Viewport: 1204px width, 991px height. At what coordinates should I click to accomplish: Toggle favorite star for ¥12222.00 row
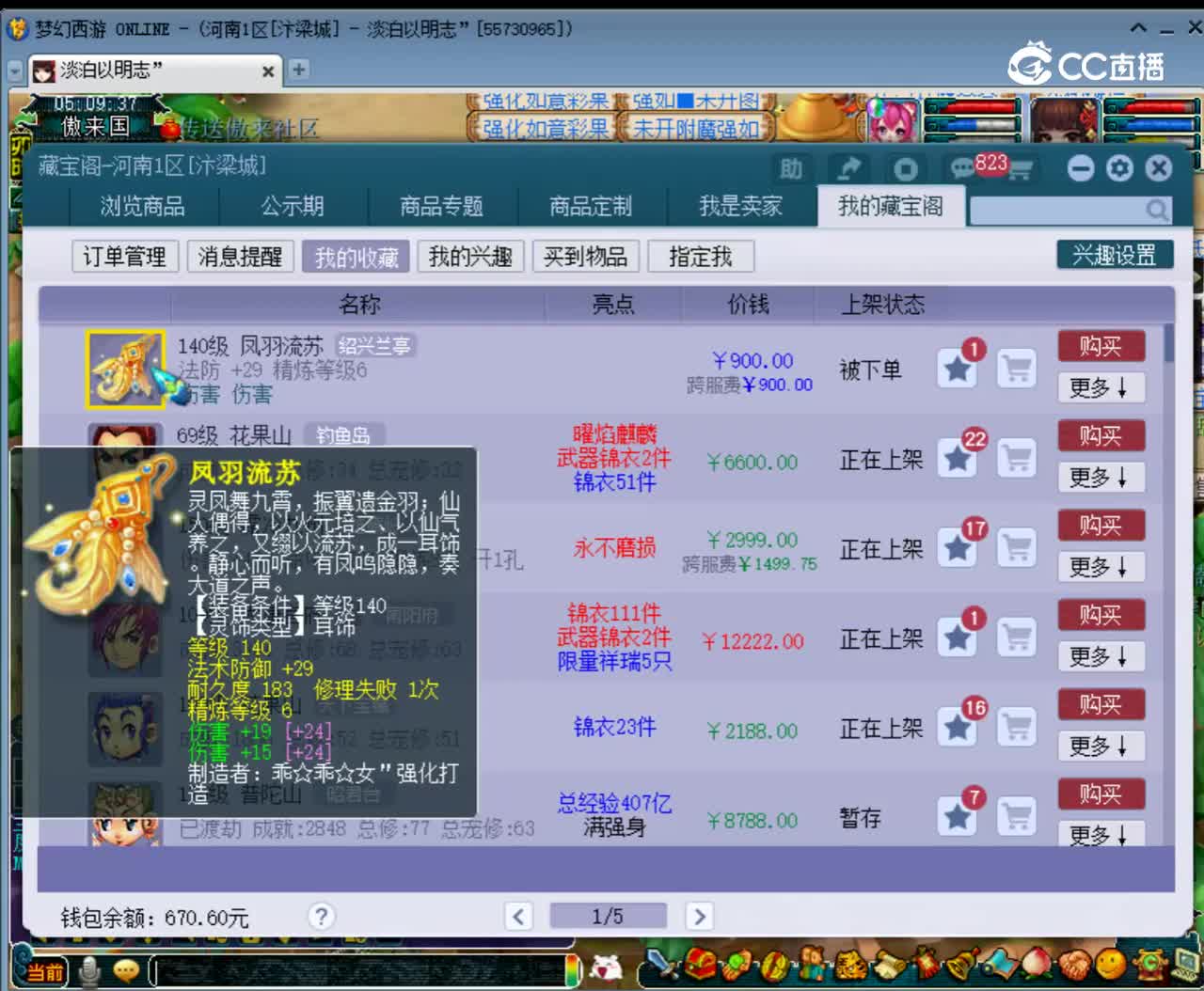(958, 637)
